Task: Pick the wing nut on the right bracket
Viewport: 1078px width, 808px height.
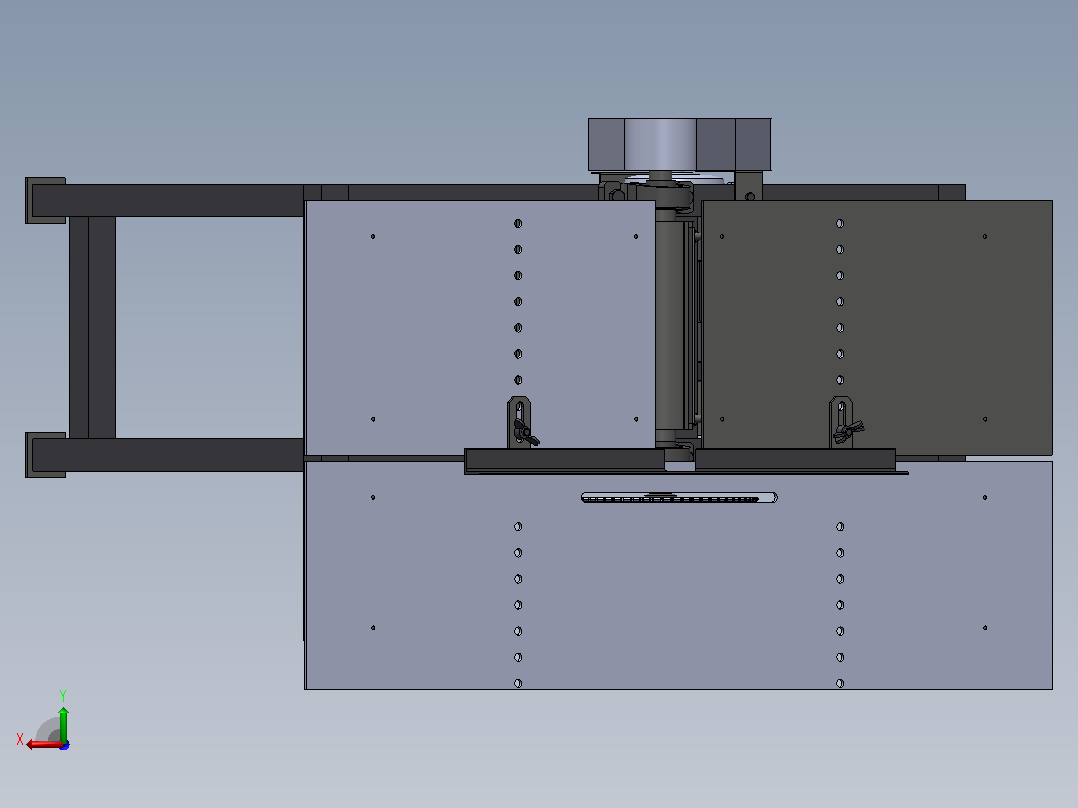Action: pos(848,430)
